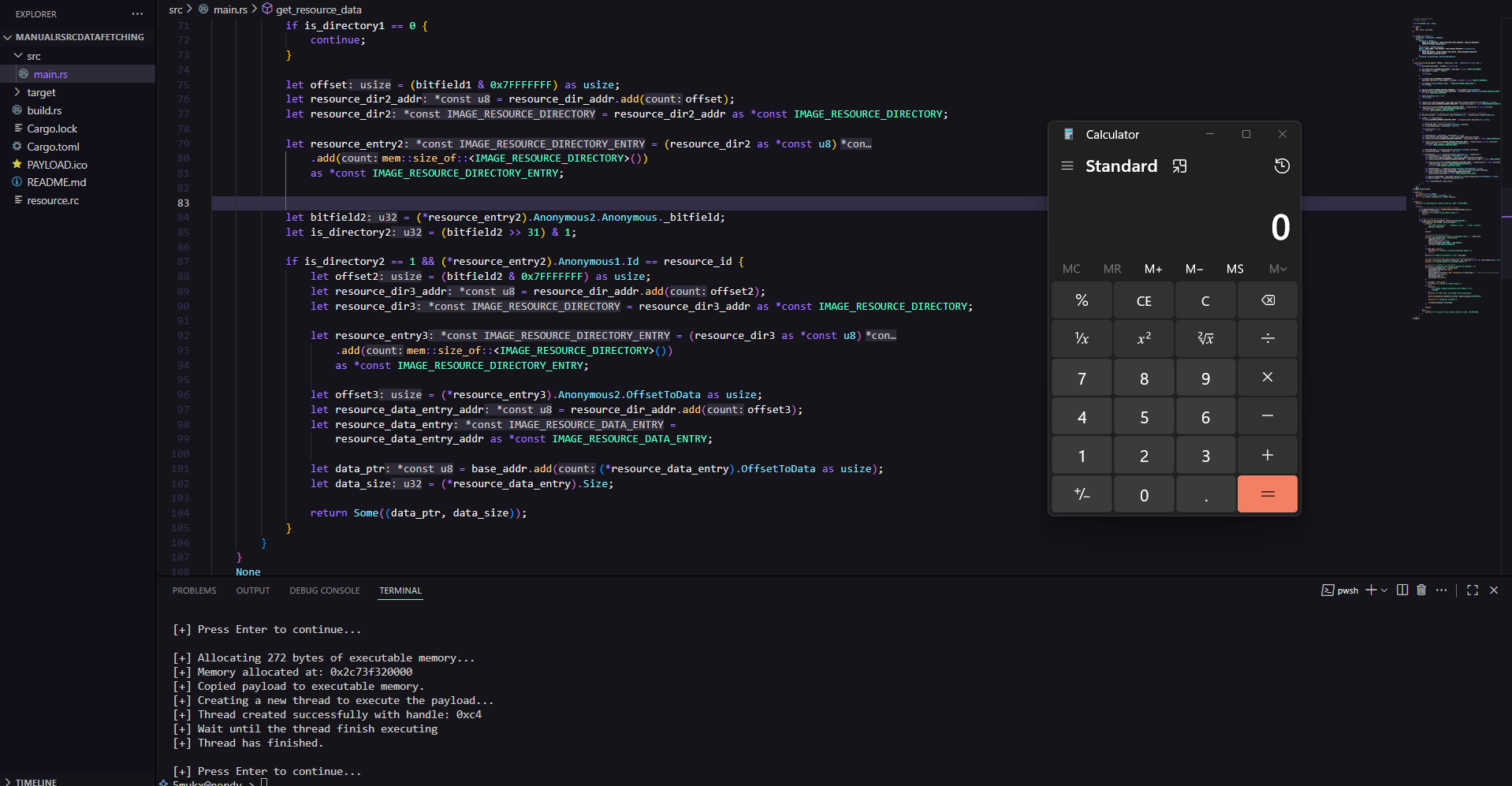Open terminal panel more actions ellipsis
1512x786 pixels.
pyautogui.click(x=1442, y=590)
